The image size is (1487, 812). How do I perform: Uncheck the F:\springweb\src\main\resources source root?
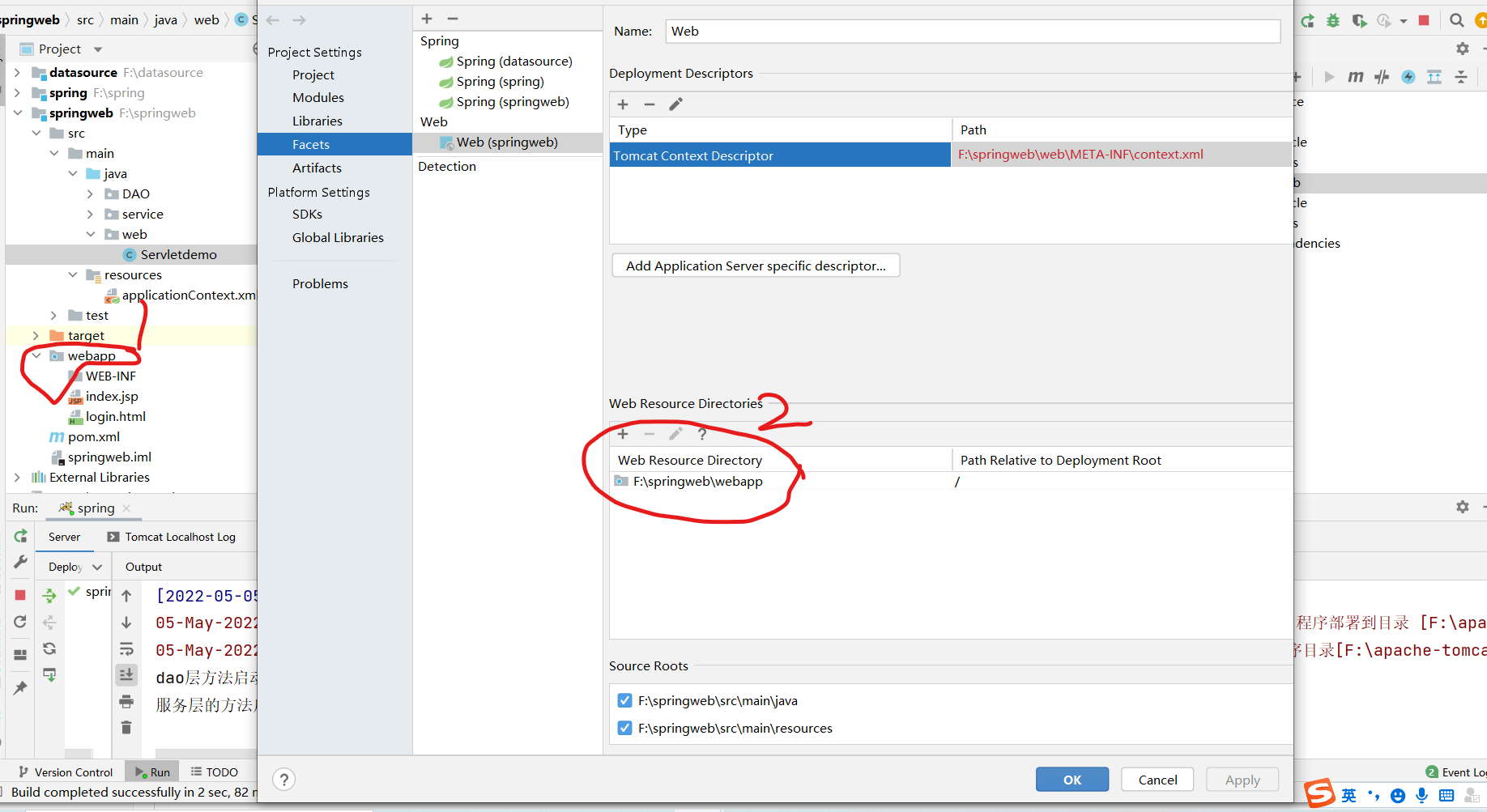coord(624,729)
